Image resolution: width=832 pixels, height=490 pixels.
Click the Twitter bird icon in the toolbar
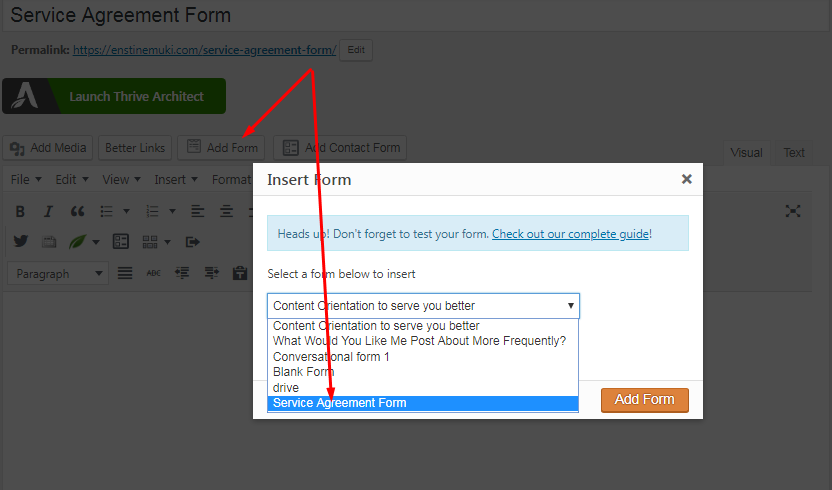coord(21,241)
